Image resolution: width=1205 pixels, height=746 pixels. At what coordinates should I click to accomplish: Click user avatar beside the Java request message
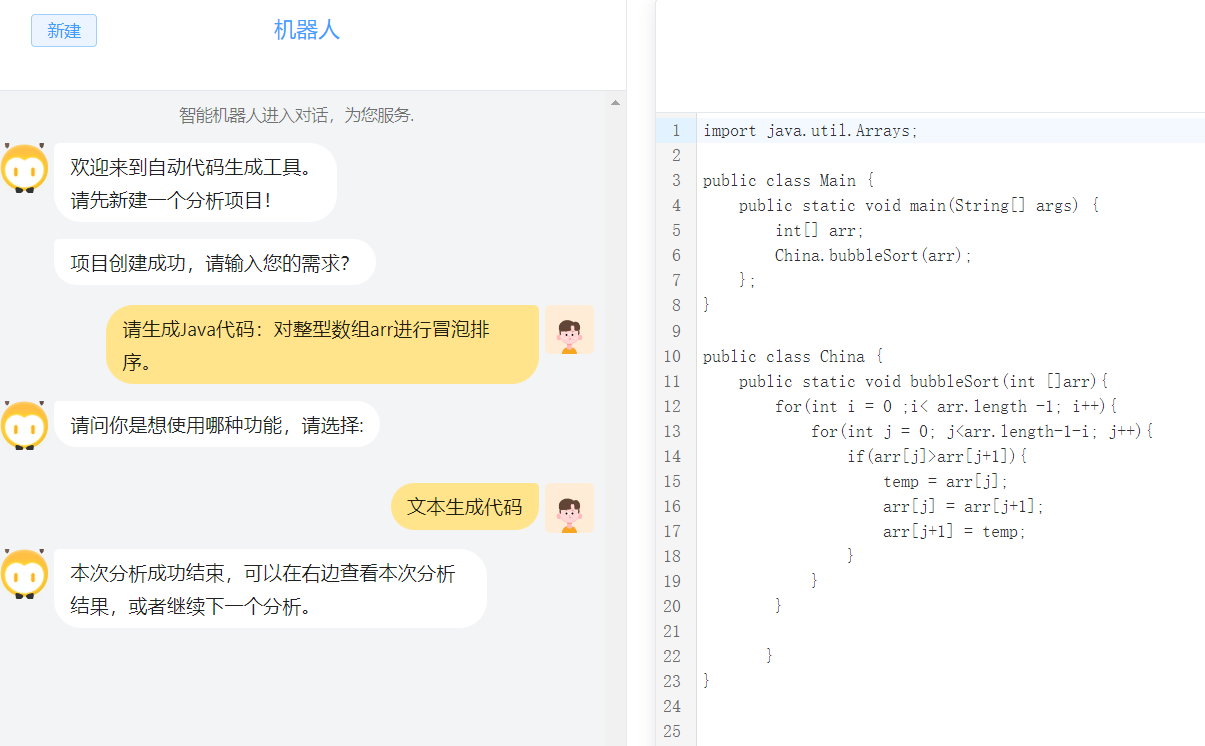click(569, 331)
